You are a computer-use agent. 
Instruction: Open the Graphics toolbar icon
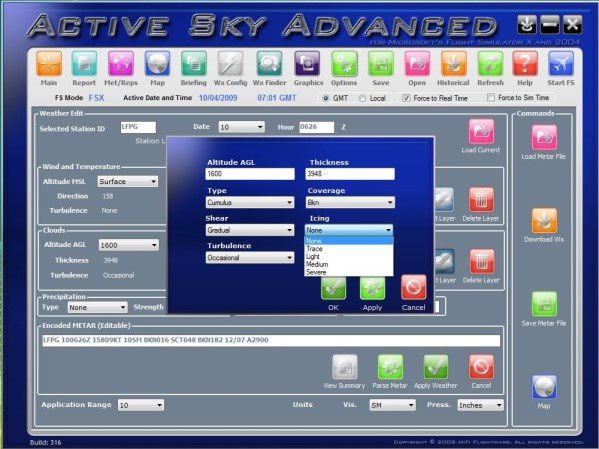(307, 64)
